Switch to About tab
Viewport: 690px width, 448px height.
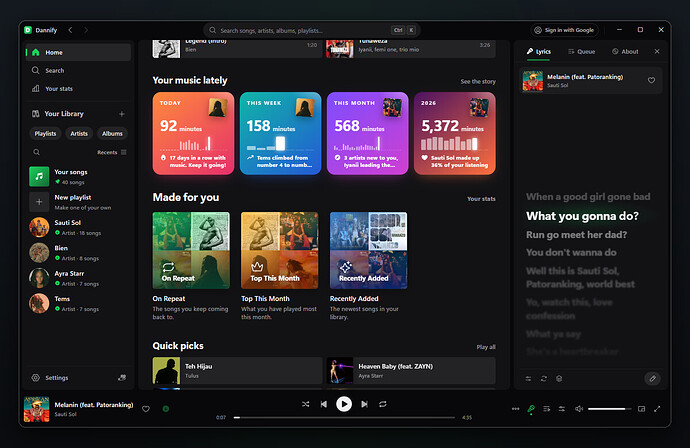tap(625, 51)
